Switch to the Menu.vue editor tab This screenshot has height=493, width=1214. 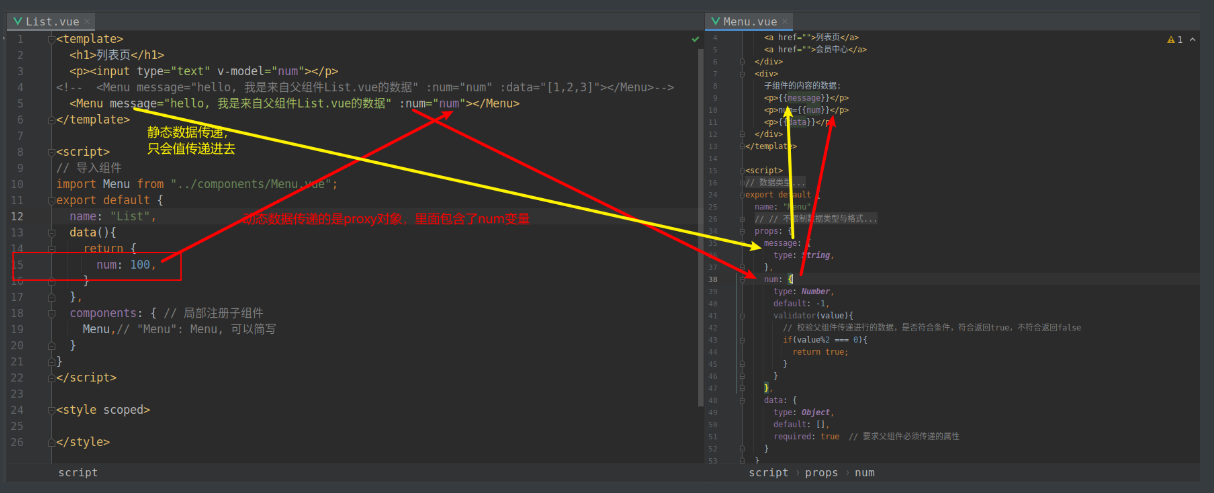(748, 21)
